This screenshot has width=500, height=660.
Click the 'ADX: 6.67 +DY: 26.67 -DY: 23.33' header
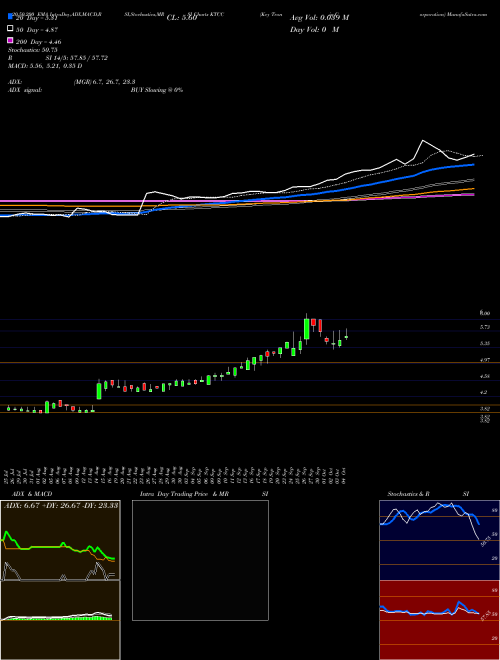coord(61,505)
